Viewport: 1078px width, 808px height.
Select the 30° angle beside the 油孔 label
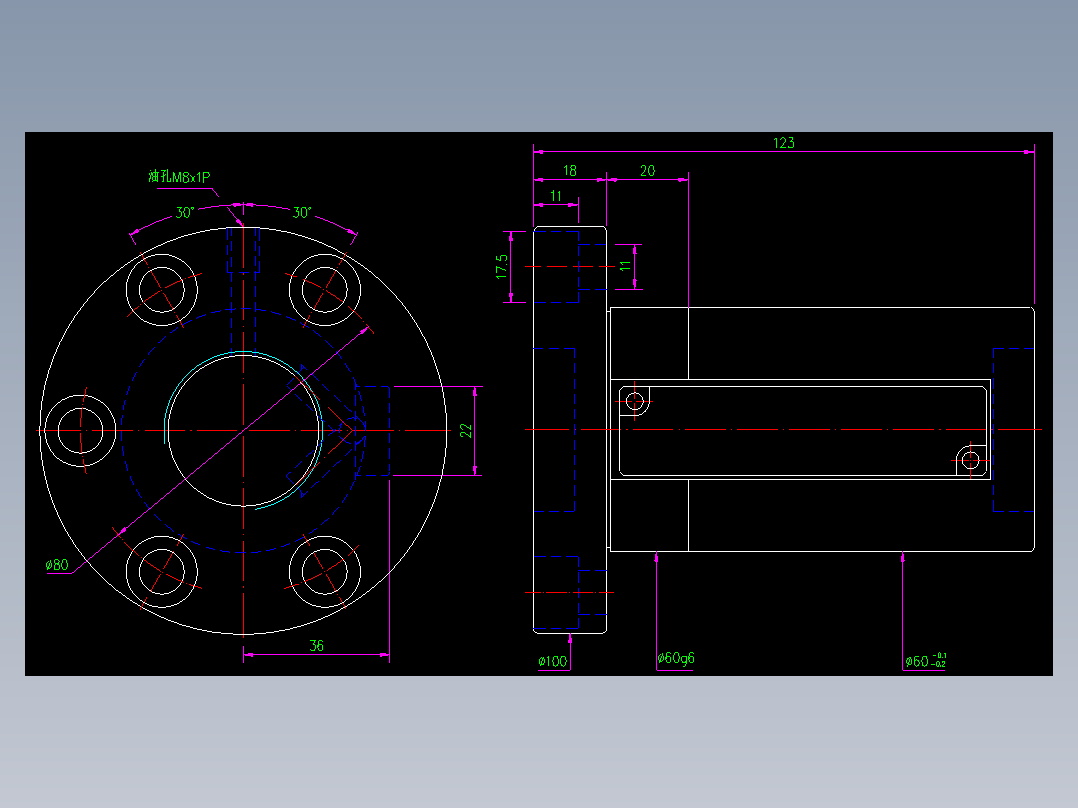185,212
